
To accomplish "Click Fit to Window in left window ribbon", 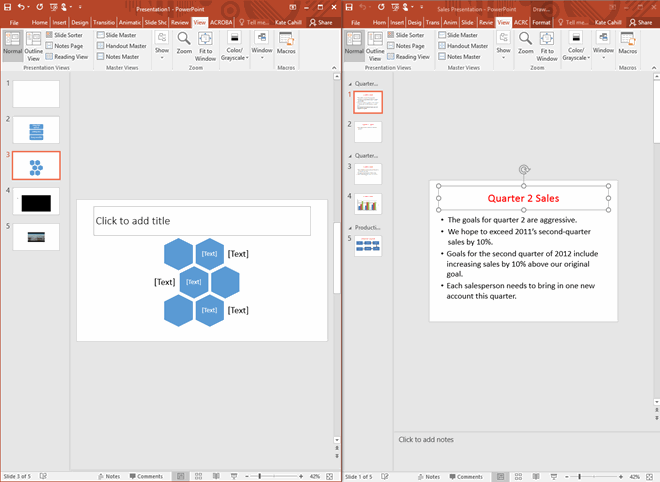I will [205, 46].
